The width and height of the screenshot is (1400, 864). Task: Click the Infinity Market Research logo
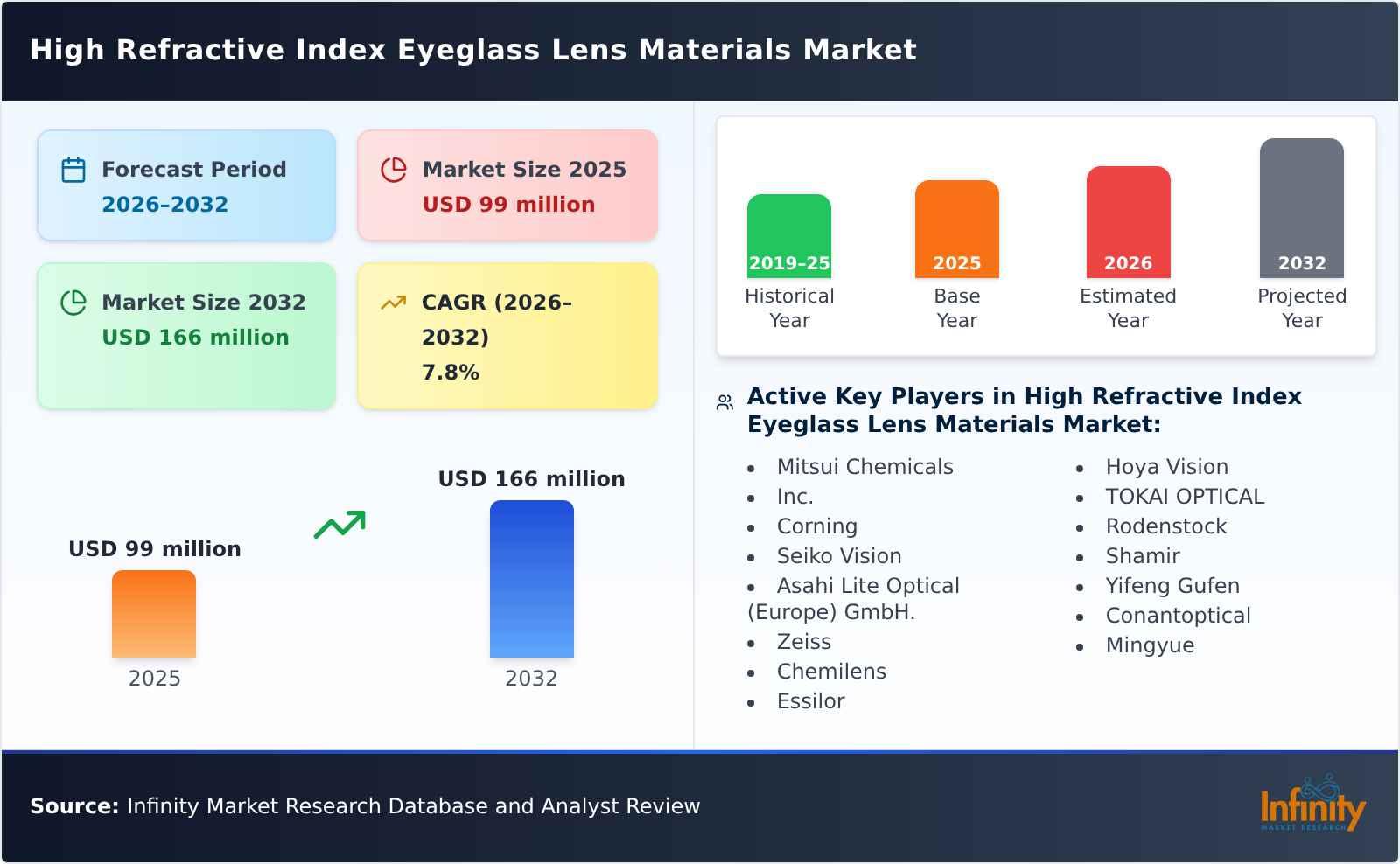[1312, 806]
